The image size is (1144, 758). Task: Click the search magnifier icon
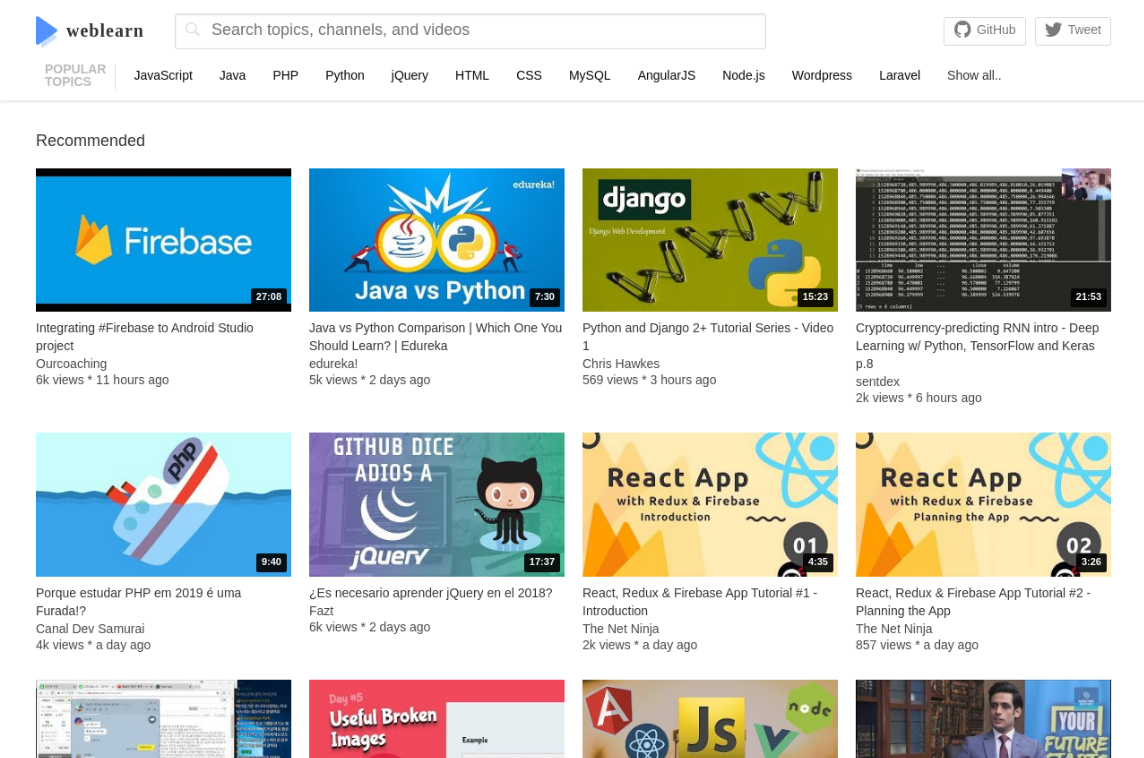[x=193, y=29]
